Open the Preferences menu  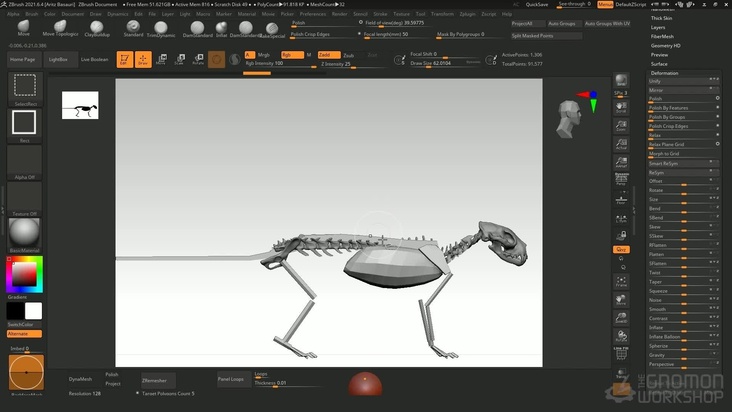pos(312,14)
